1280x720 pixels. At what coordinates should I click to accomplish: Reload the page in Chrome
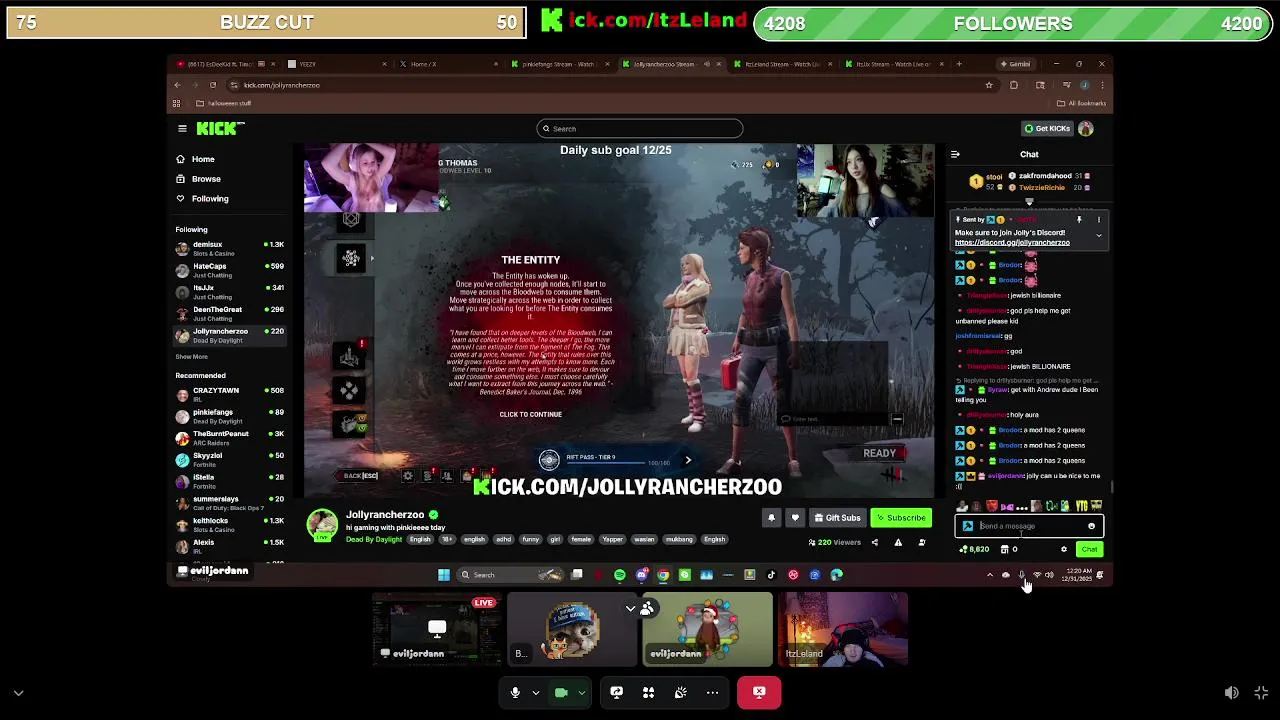[x=213, y=85]
